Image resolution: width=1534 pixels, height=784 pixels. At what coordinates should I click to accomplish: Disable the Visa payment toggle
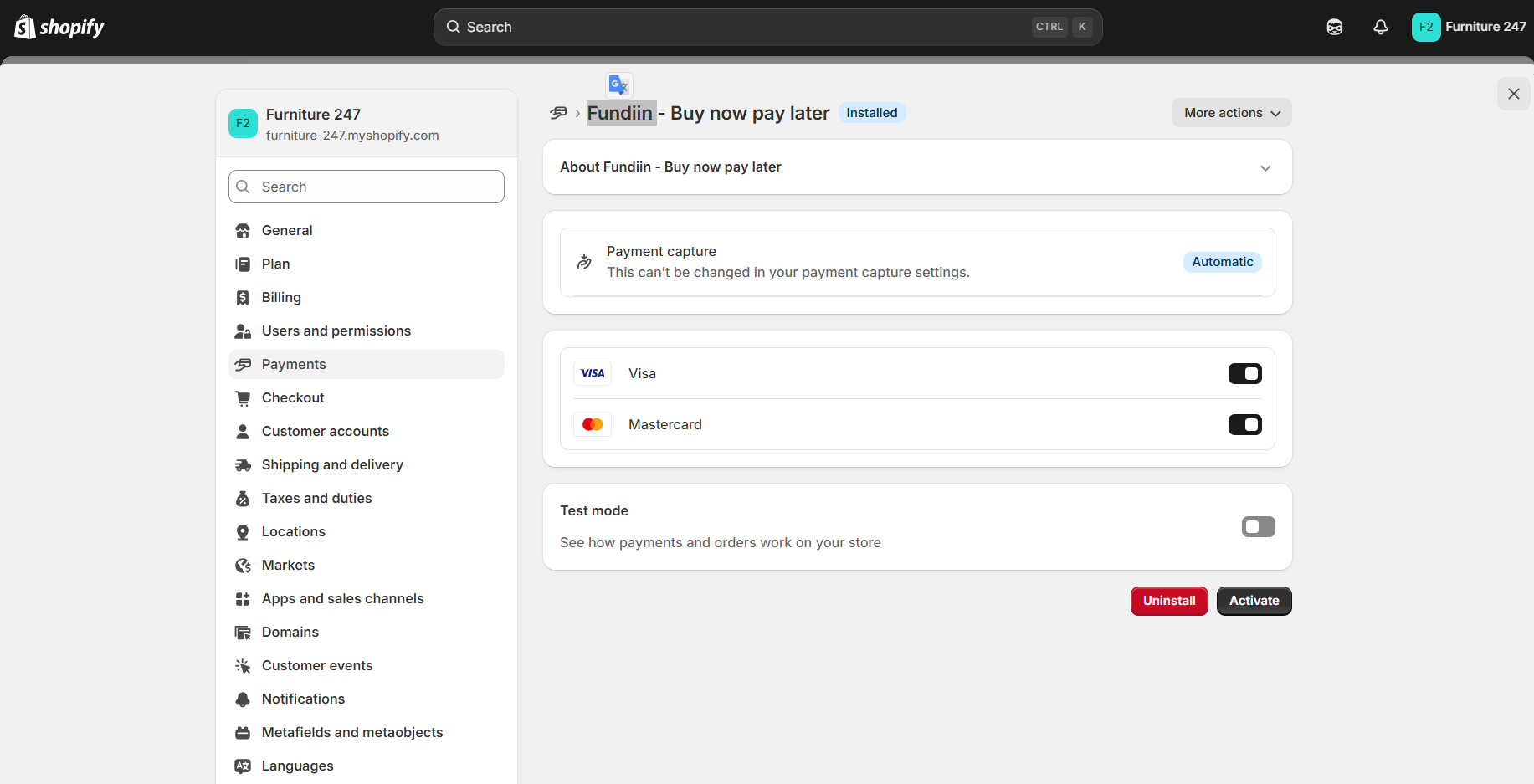(1244, 374)
